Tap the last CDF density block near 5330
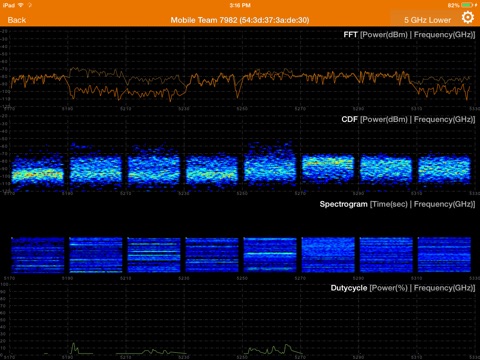Screen dimensions: 480x360 coord(444,168)
